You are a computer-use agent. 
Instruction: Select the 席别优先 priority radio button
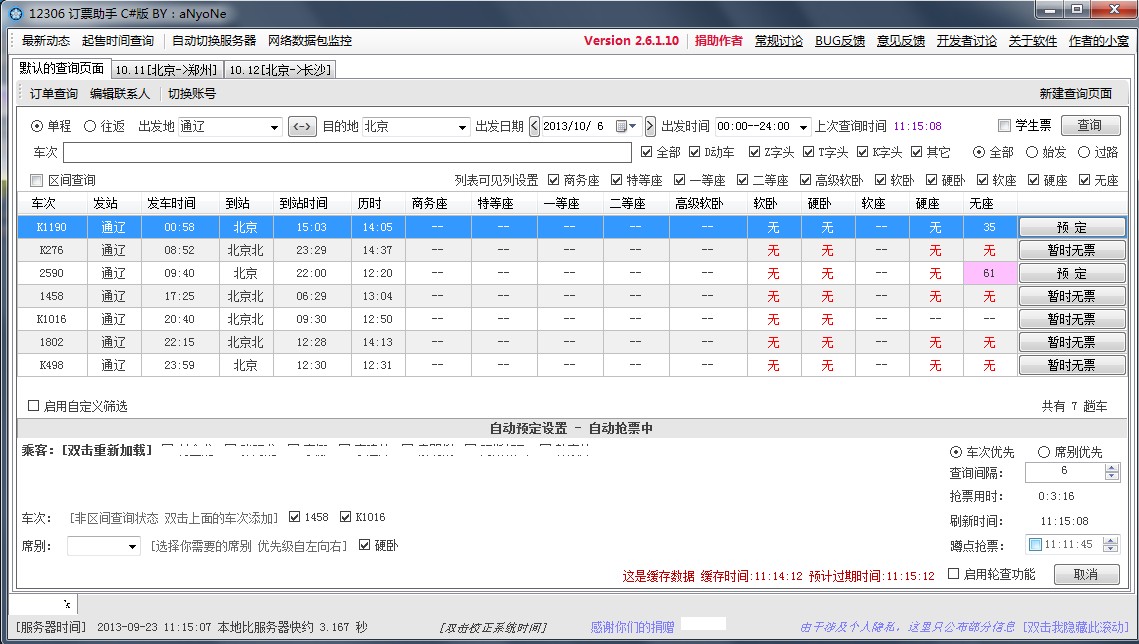pyautogui.click(x=1044, y=452)
